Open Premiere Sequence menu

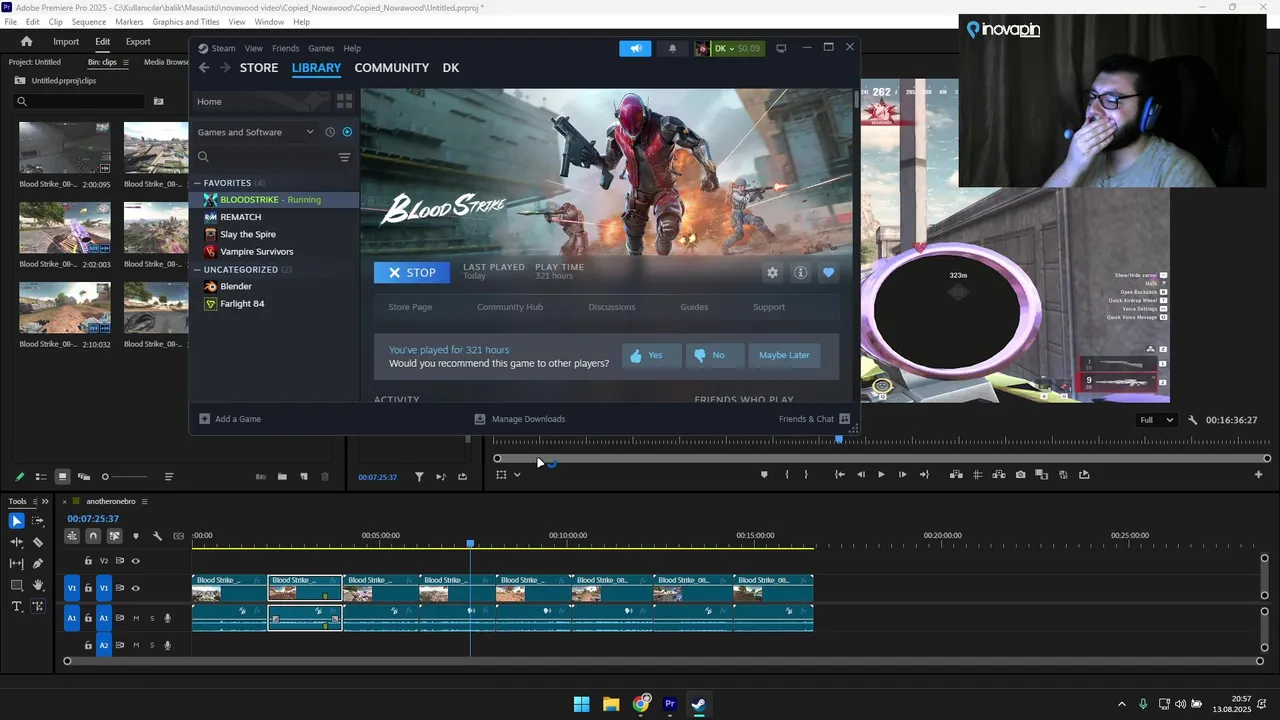click(x=89, y=22)
